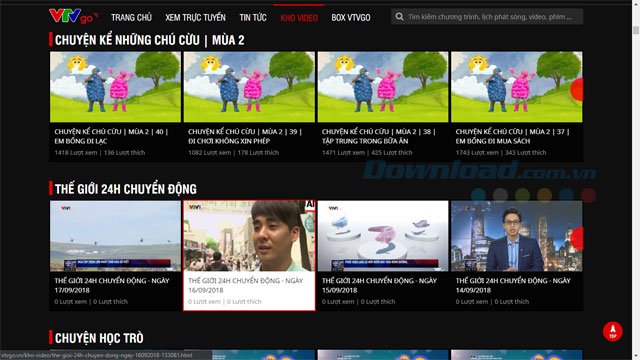Click title Thế giới 24h chuyển động ngày 17/09/2018
Image resolution: width=640 pixels, height=360 pixels.
[112, 285]
